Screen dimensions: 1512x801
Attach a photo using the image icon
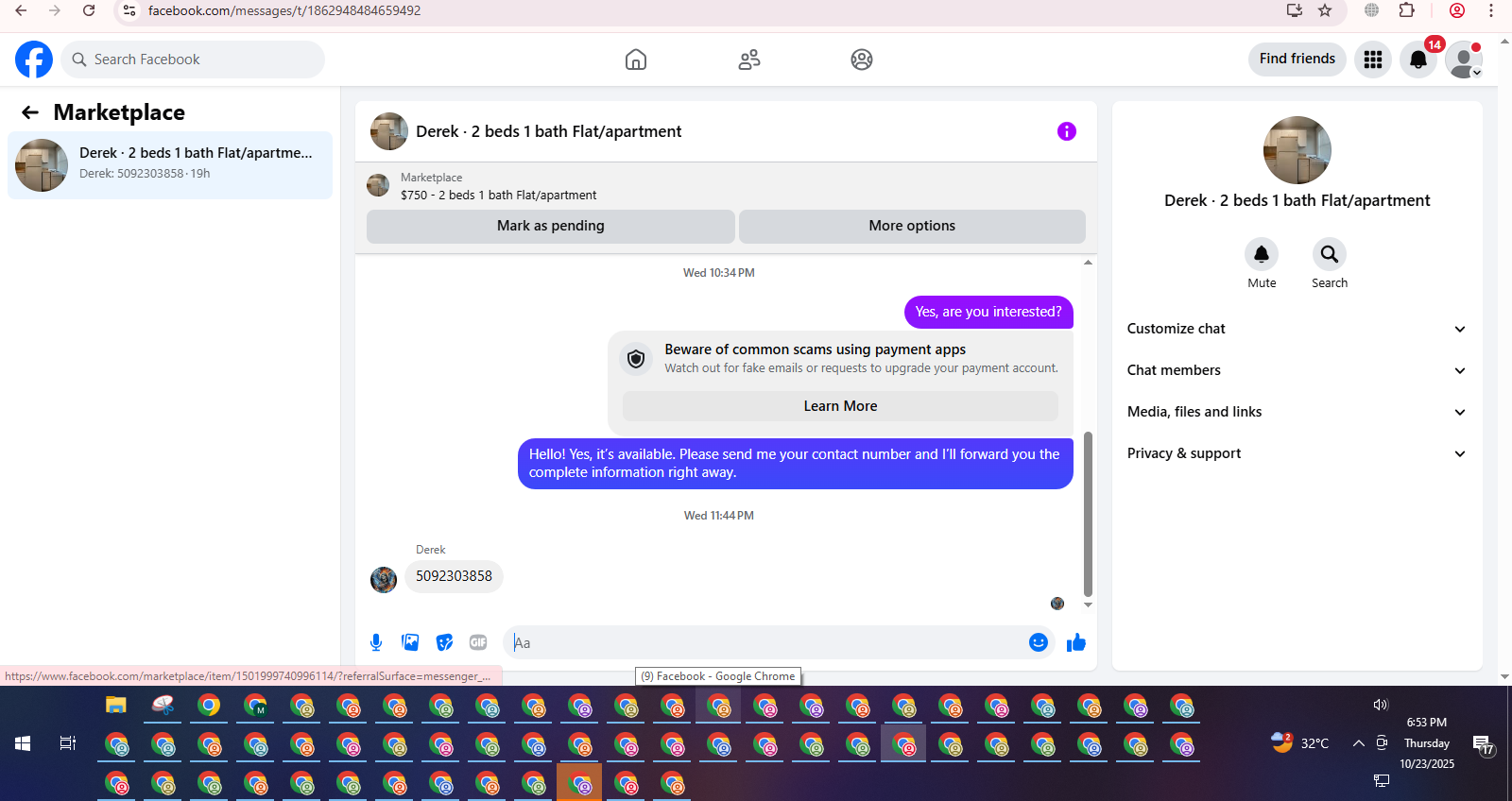[x=410, y=642]
